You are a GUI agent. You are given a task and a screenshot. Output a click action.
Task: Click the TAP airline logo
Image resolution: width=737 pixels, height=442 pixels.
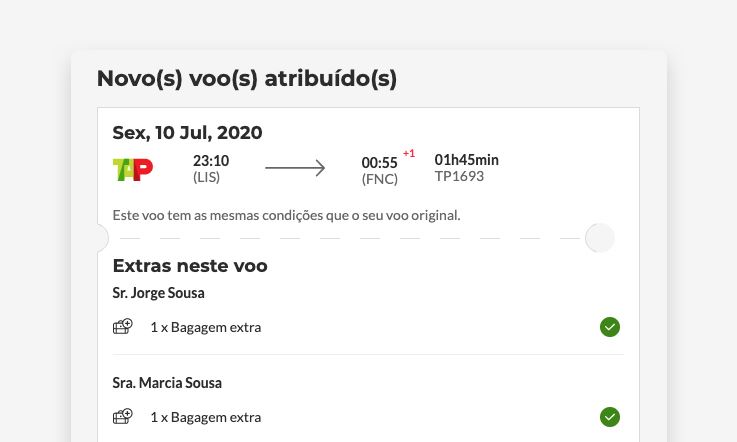[x=133, y=169]
